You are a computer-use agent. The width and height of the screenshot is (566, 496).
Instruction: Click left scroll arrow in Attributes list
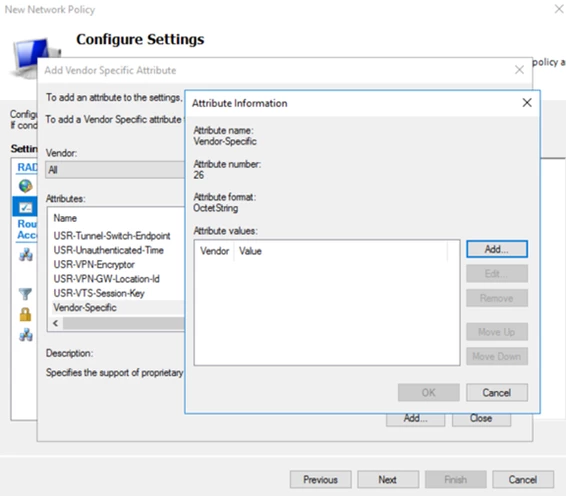pyautogui.click(x=56, y=323)
